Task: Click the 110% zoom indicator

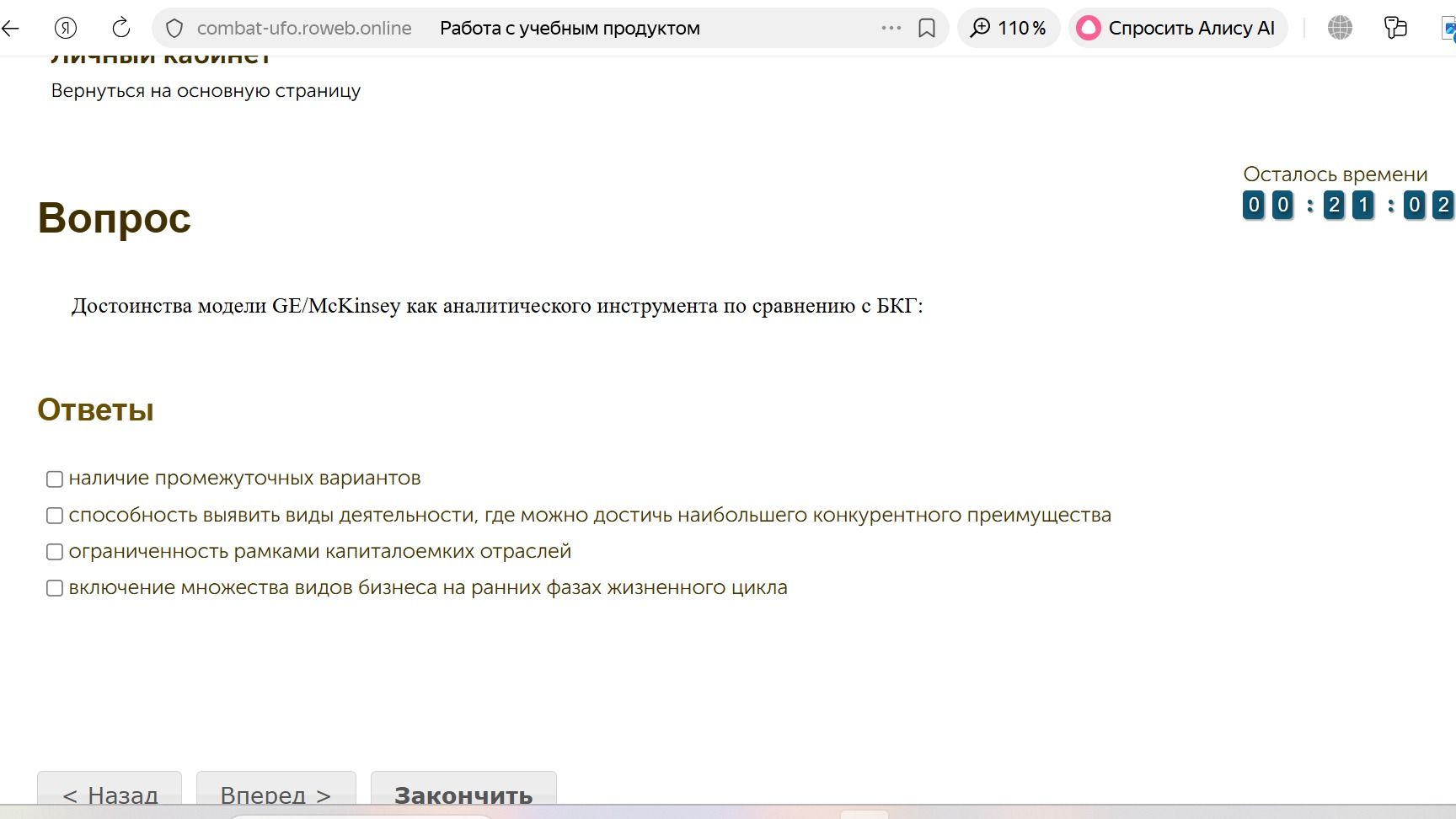Action: coord(1009,28)
